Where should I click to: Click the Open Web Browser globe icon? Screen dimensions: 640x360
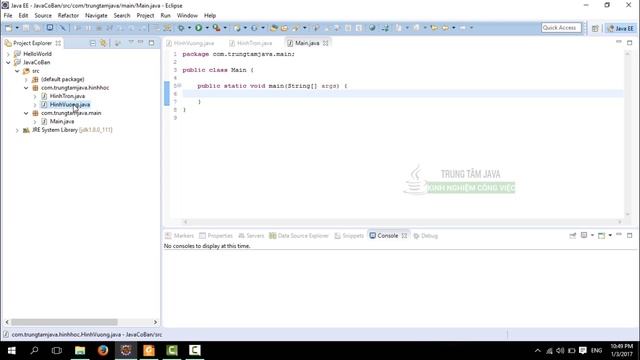click(x=372, y=28)
